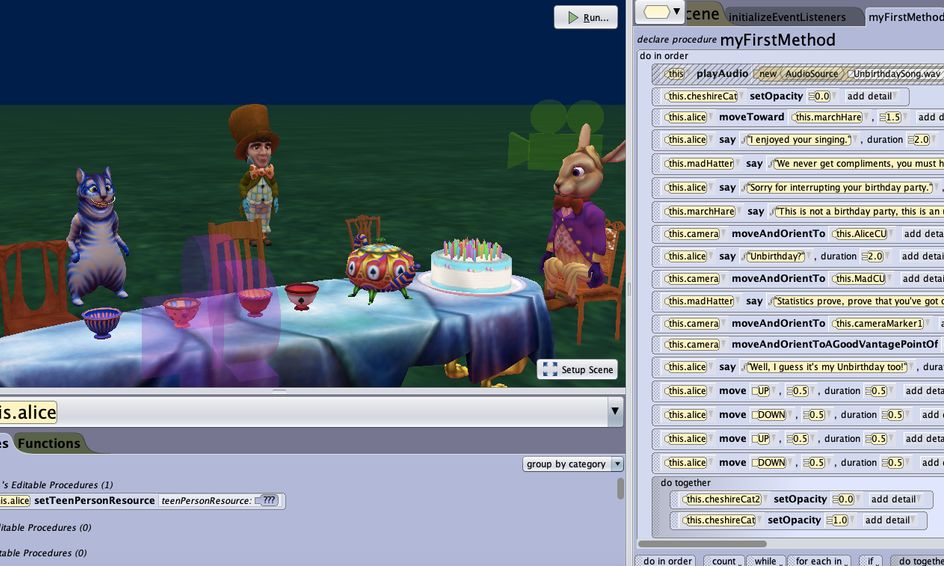Open the UnbirthdaySong.wav audio dropdown
This screenshot has width=944, height=566.
[x=896, y=73]
